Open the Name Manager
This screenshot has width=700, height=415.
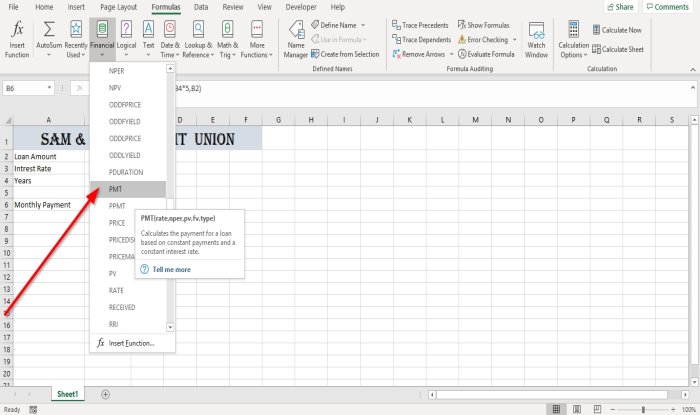click(x=296, y=39)
